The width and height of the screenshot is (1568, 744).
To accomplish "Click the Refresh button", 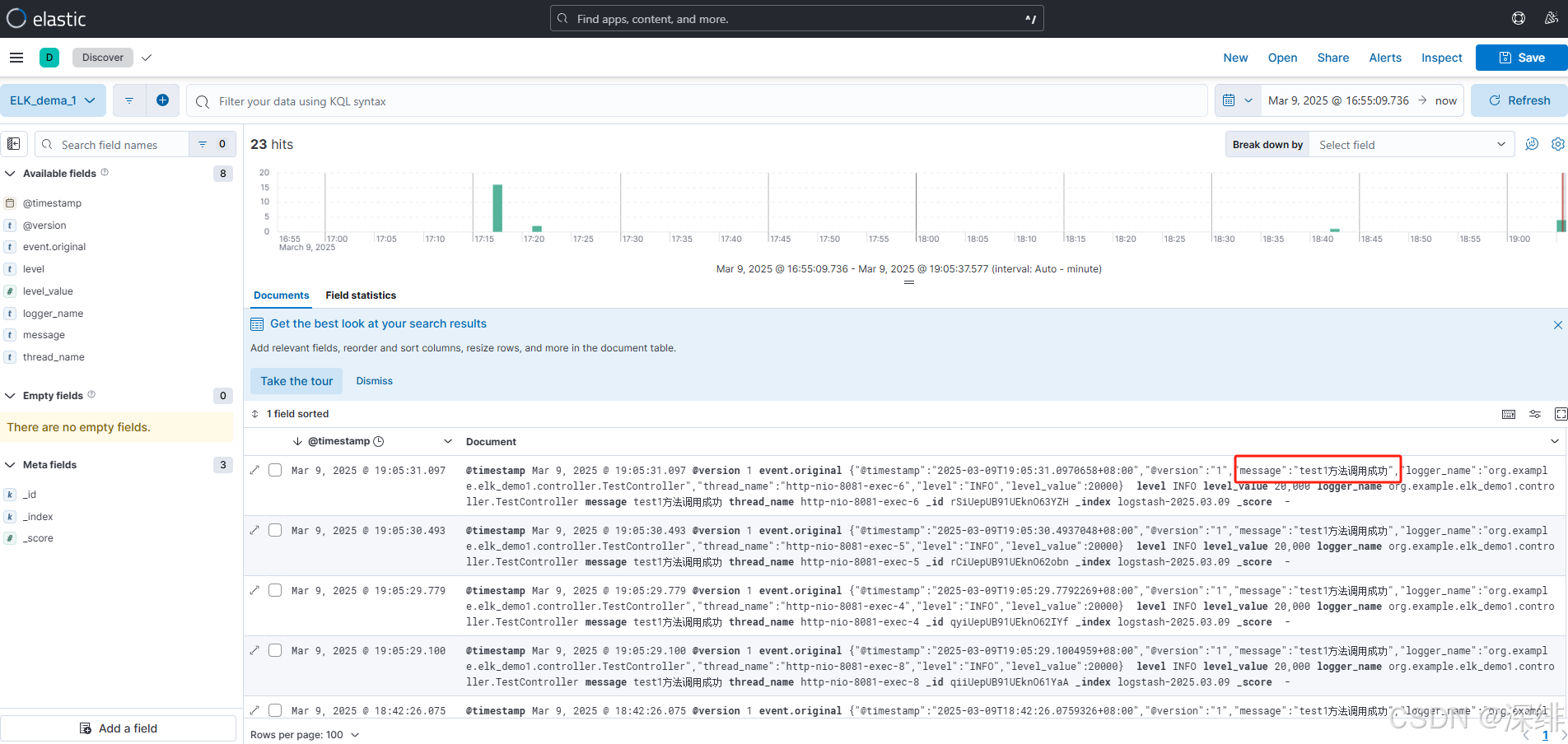I will (1519, 100).
